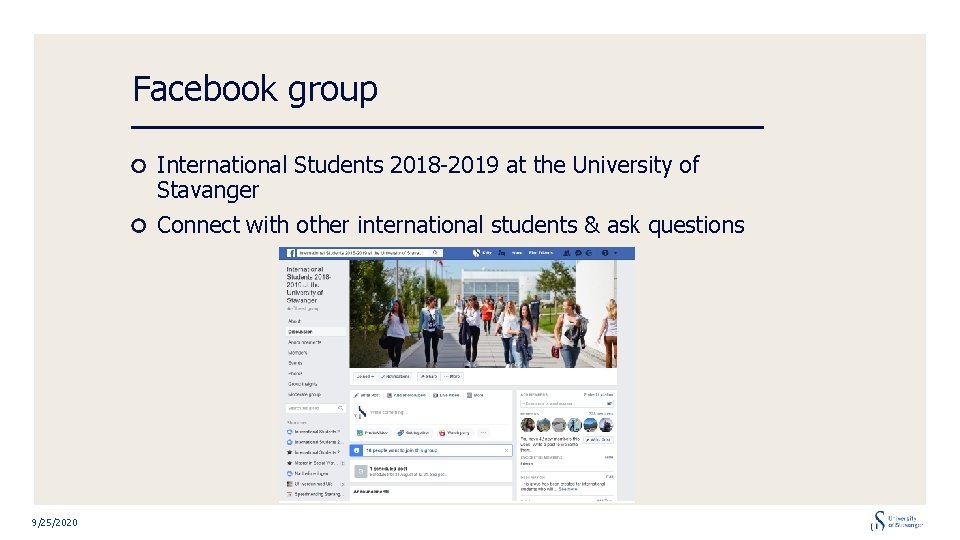Viewport: 960px width, 540px height.
Task: Click the group cover photo of walking students
Action: (x=483, y=314)
